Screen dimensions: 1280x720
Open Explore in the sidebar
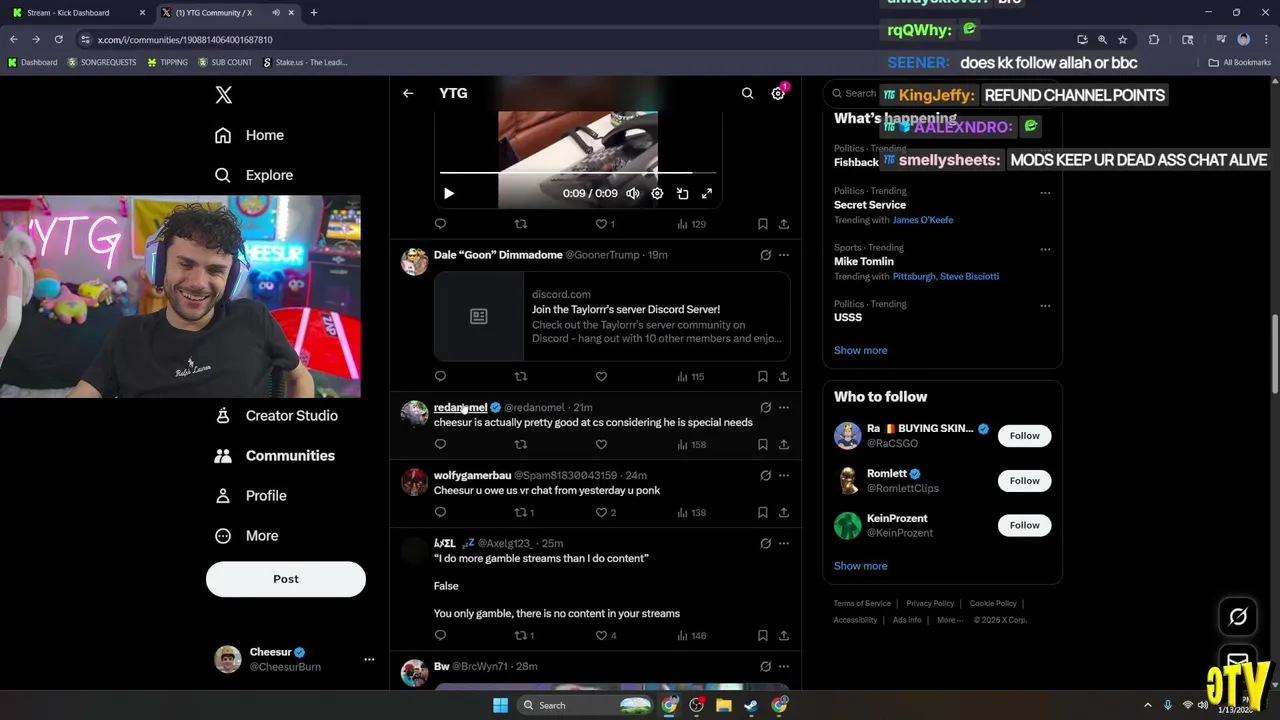254,175
